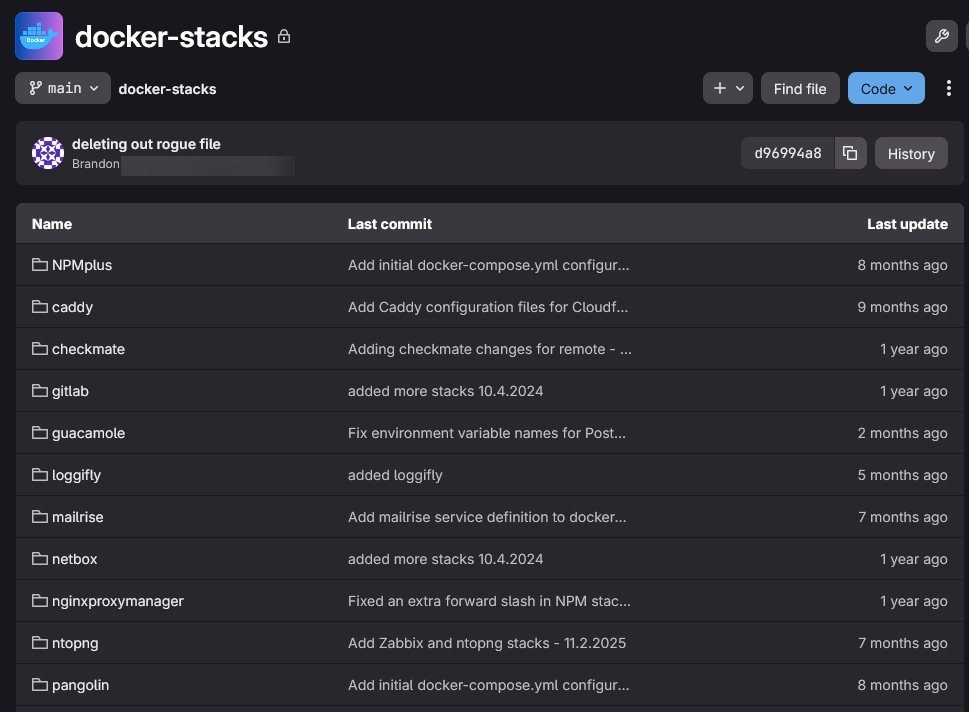Open commit 'Fix environment variable names for Post...'
969x712 pixels.
coord(487,433)
